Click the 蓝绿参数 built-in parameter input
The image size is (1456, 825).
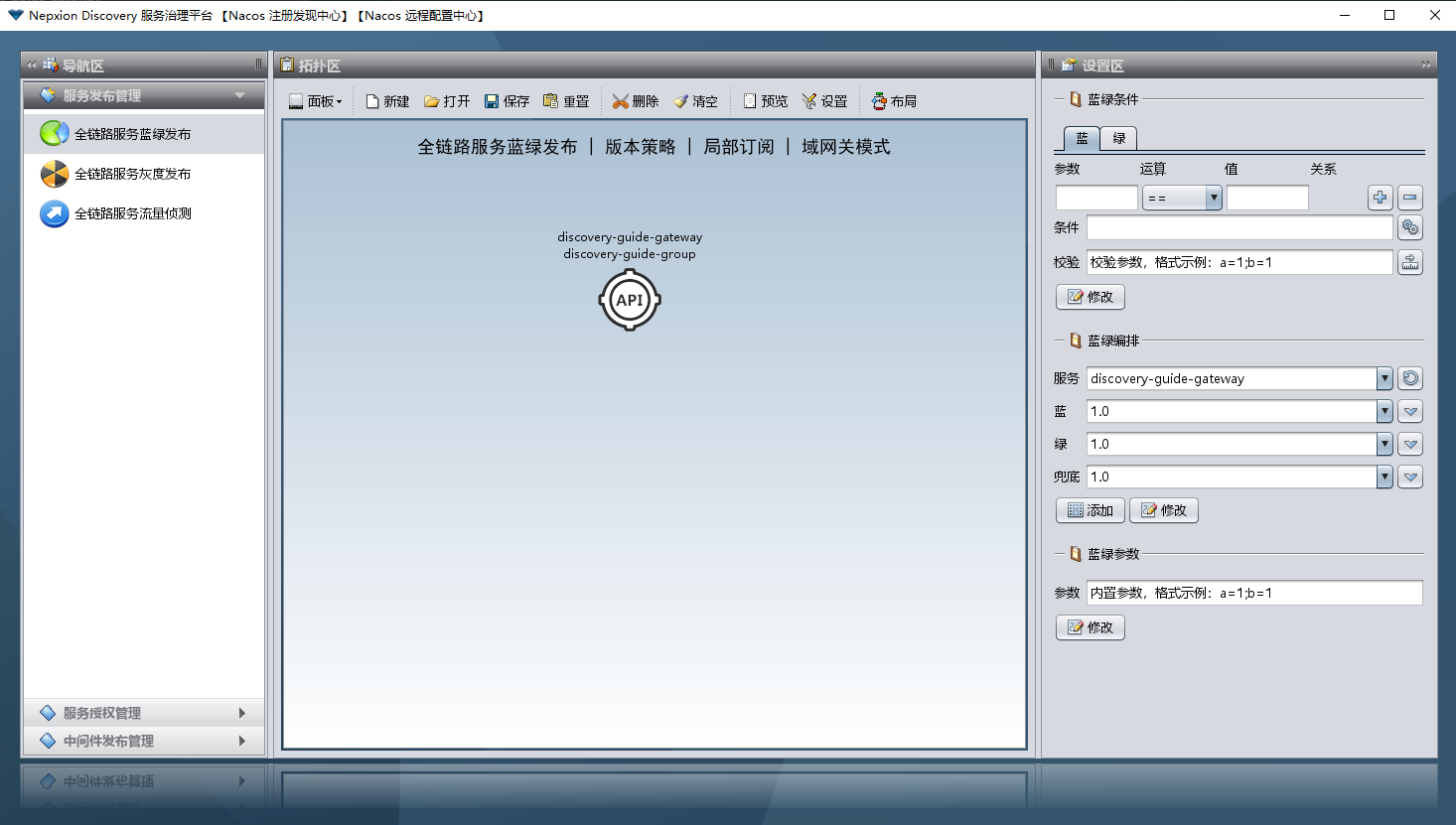(x=1254, y=593)
